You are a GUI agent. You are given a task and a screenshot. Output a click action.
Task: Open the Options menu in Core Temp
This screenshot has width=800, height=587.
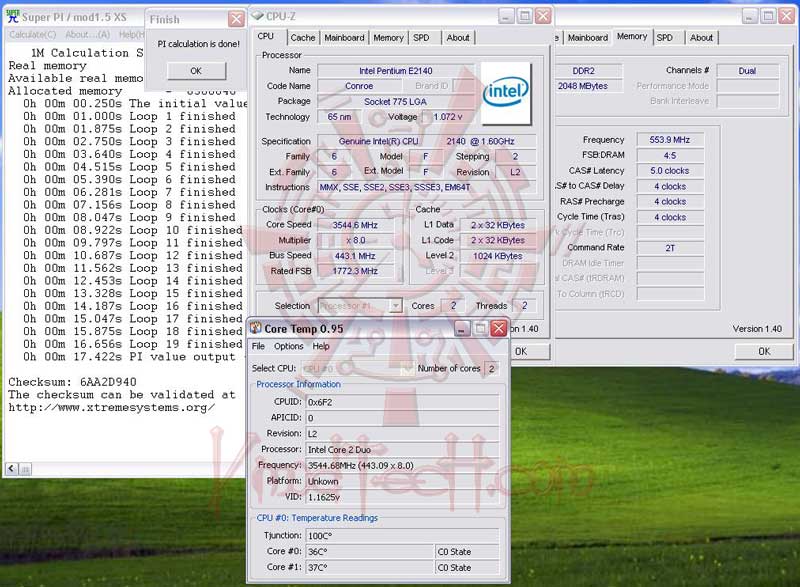point(288,346)
